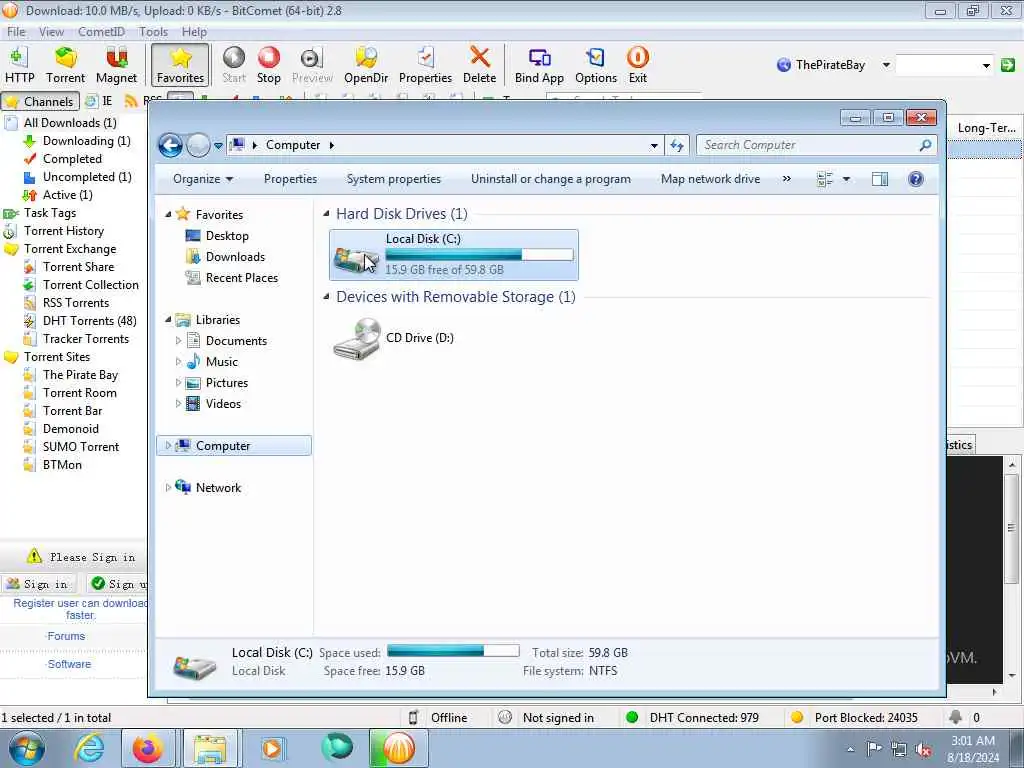Click the taskbar volume muted icon

[x=924, y=750]
